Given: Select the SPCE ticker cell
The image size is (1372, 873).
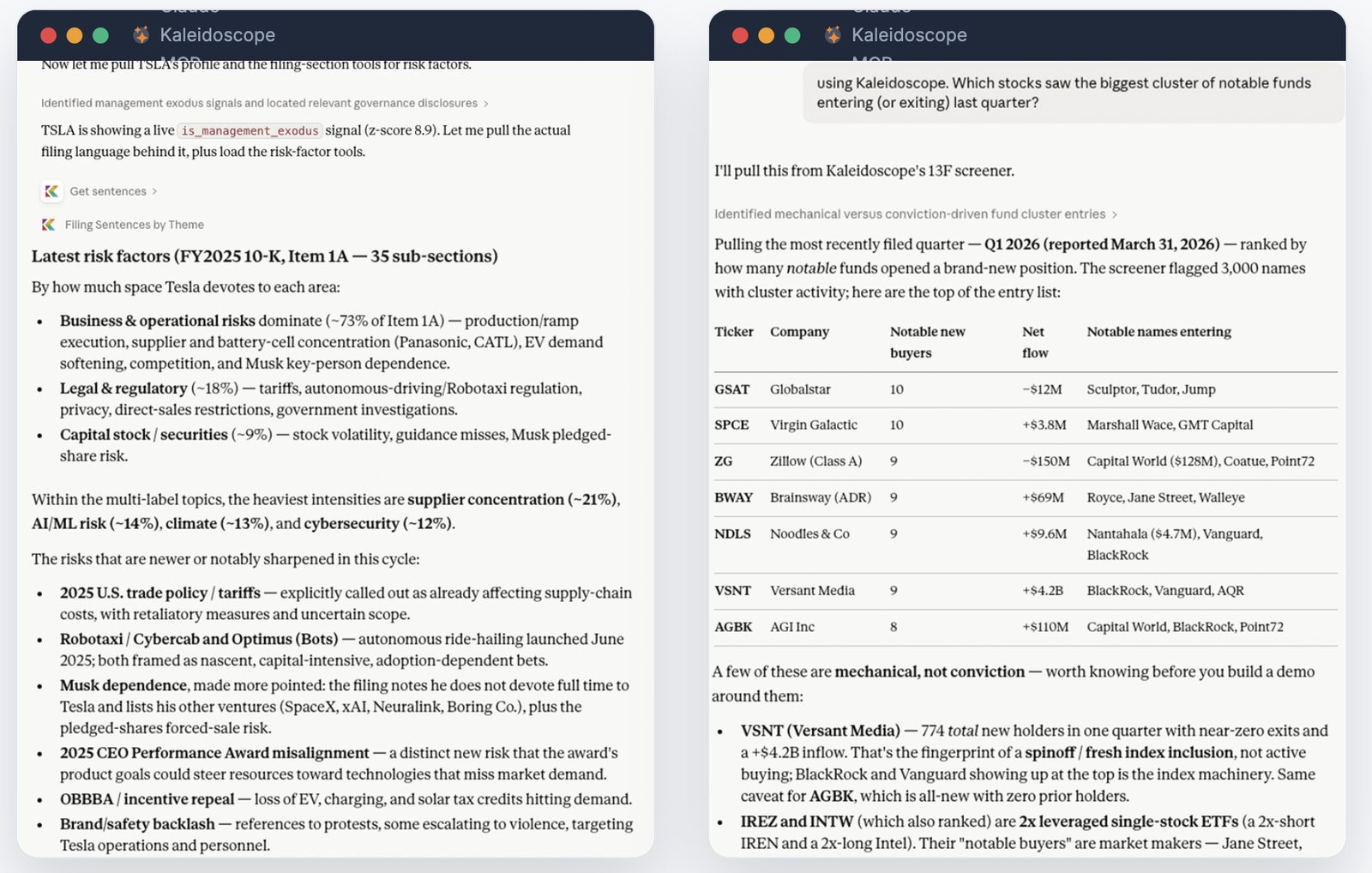Looking at the screenshot, I should (x=731, y=425).
